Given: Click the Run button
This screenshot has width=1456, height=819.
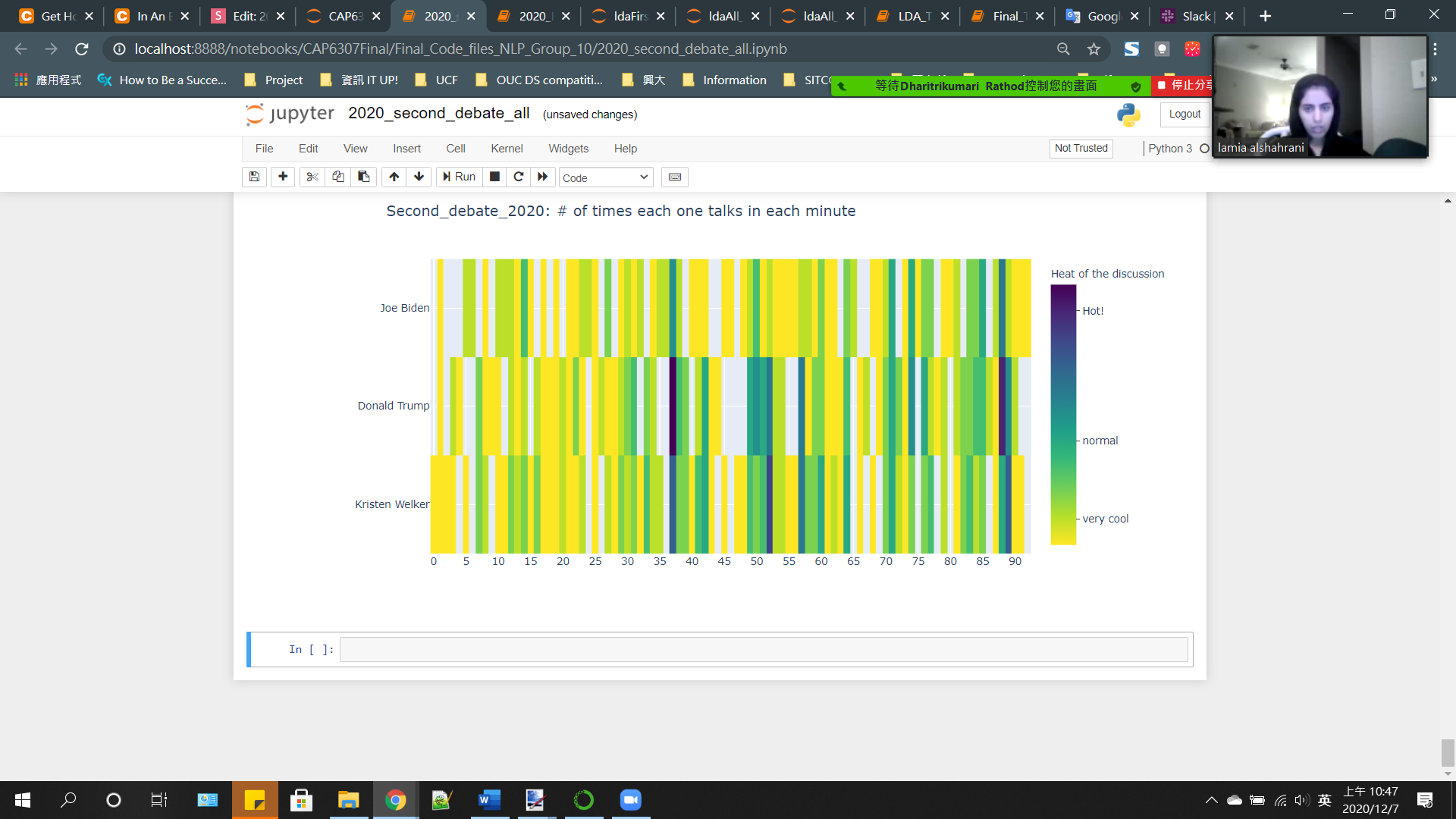Looking at the screenshot, I should click(460, 177).
